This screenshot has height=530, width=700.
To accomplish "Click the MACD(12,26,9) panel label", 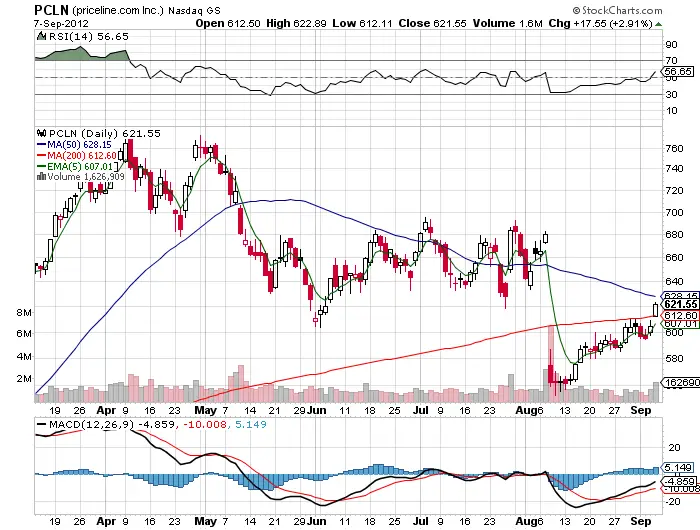I will [92, 424].
